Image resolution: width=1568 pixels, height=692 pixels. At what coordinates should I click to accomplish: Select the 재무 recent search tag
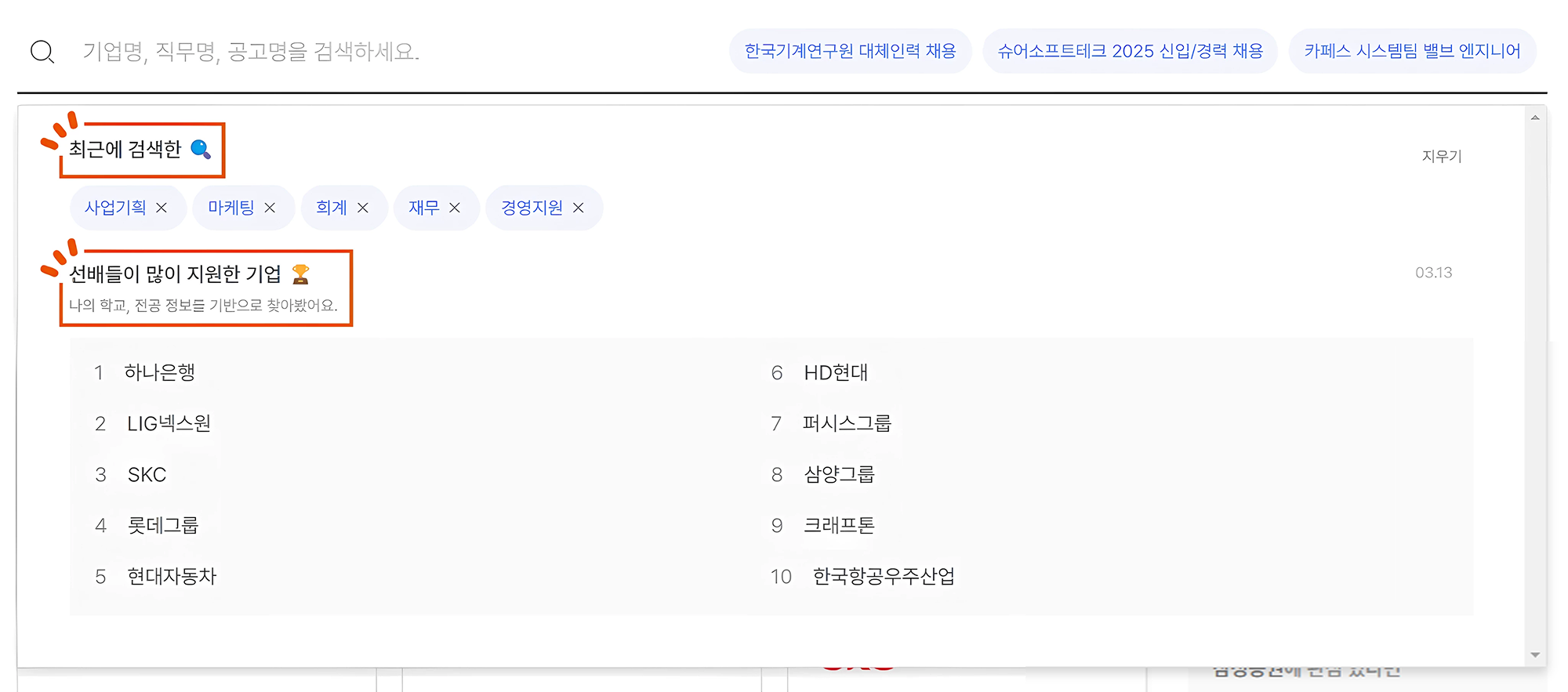click(x=424, y=208)
